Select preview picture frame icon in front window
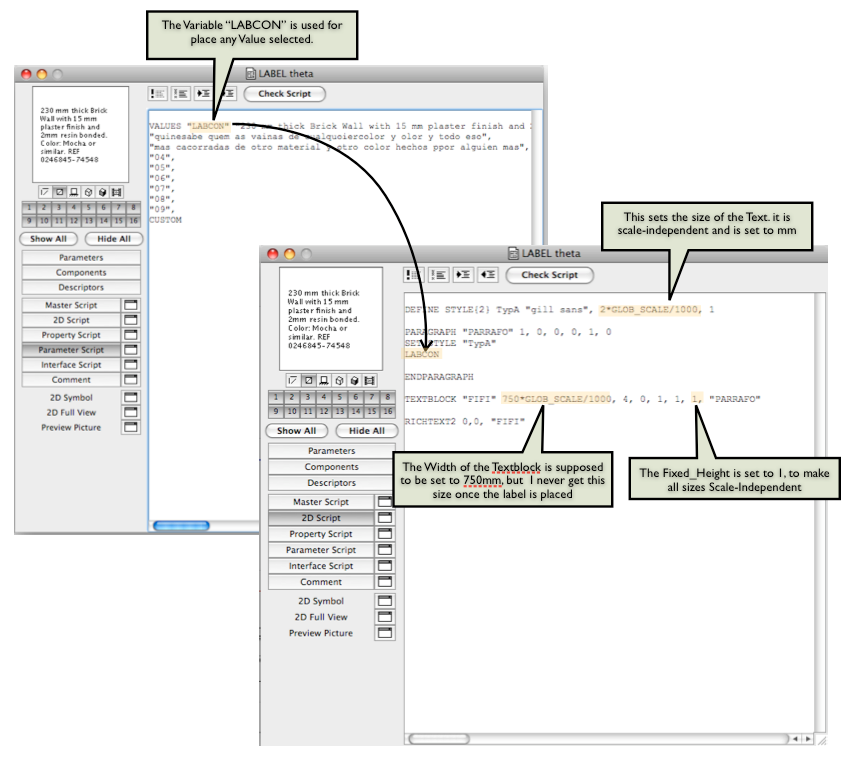Viewport: 851px width, 759px height. coord(370,381)
